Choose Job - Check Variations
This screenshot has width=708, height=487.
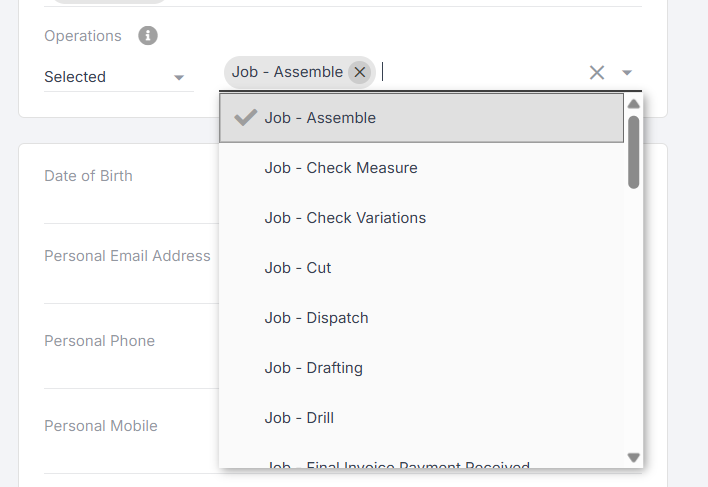(345, 218)
